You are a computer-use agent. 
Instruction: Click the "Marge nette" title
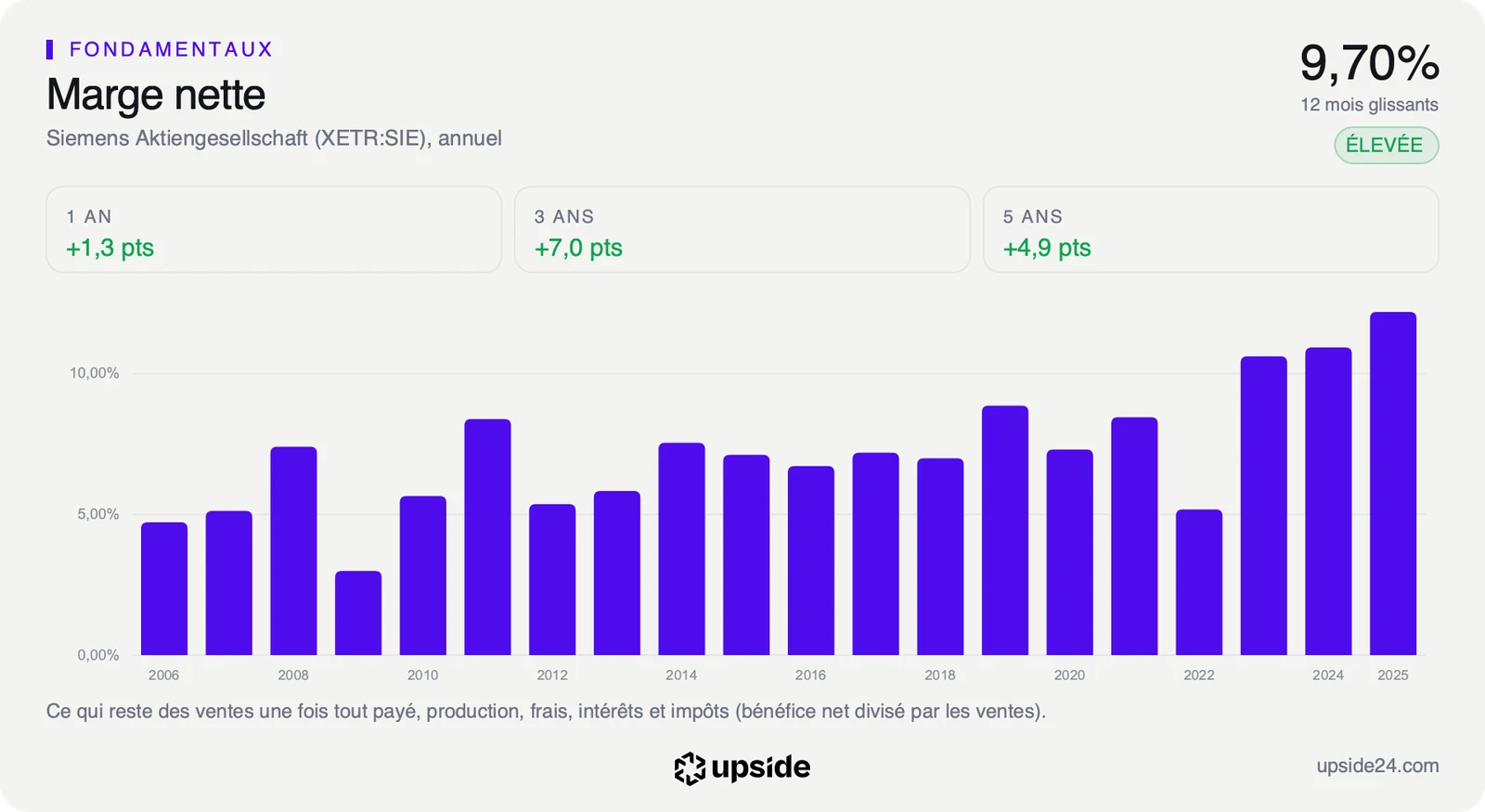[x=156, y=95]
